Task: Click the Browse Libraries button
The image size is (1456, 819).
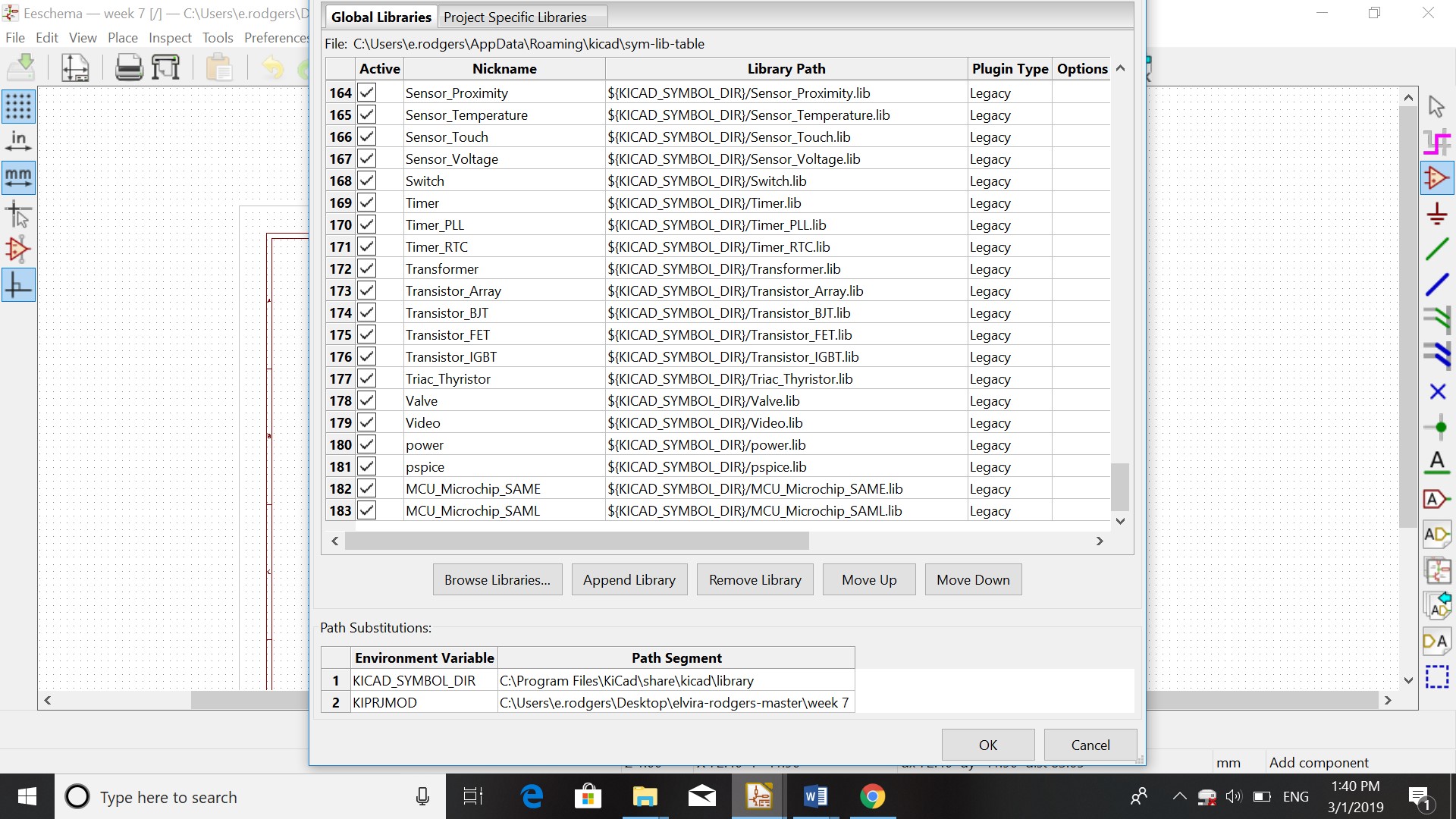Action: 497,580
